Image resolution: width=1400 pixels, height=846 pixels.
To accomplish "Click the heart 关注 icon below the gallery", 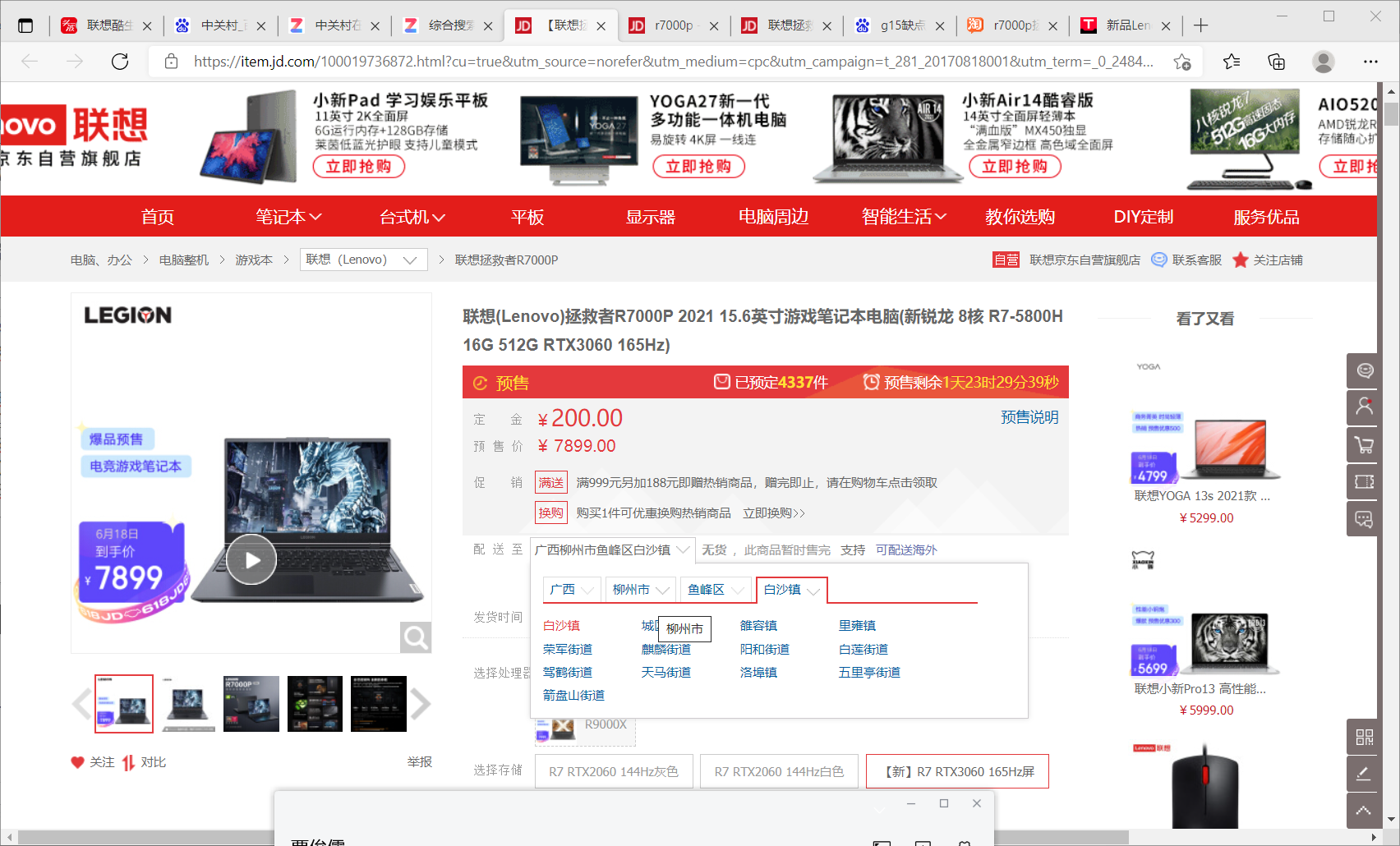I will [x=77, y=762].
